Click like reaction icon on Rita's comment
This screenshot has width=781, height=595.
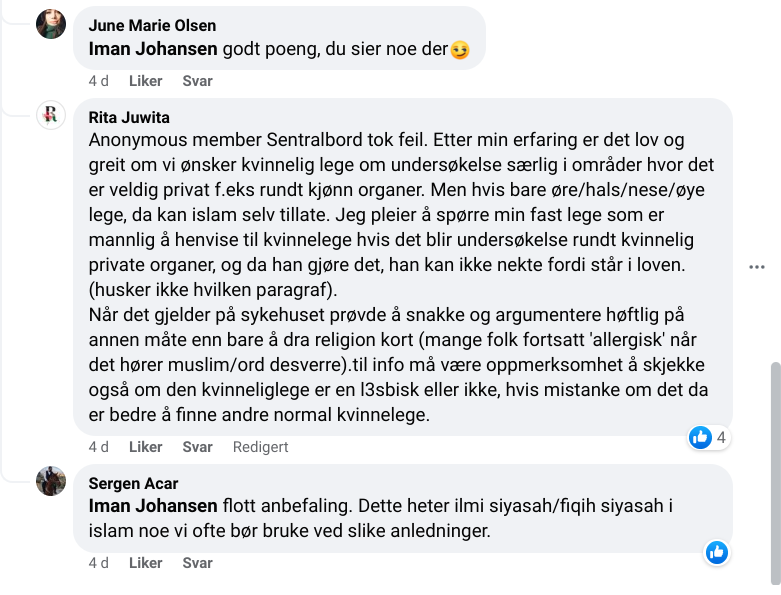point(700,437)
